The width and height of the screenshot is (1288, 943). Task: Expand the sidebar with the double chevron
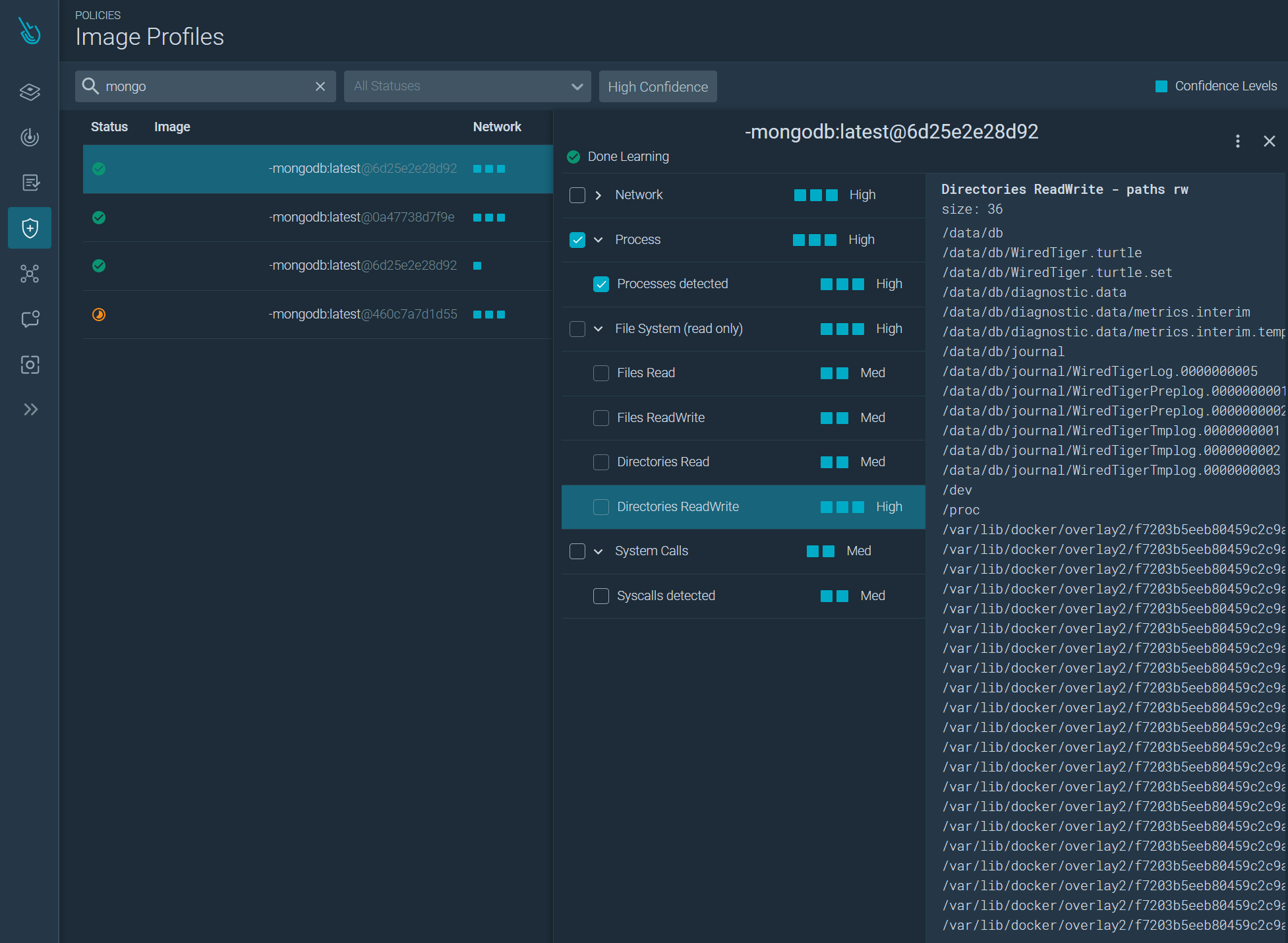(30, 409)
